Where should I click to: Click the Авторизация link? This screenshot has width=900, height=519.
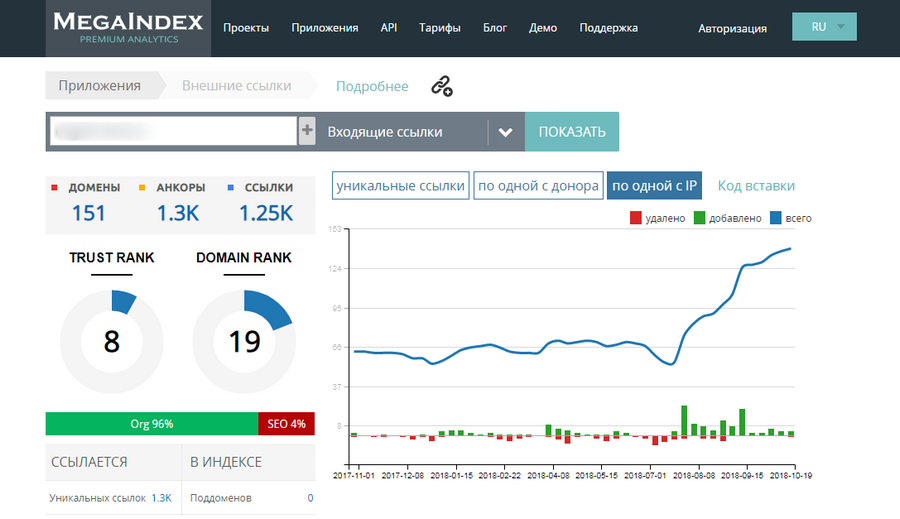[x=732, y=29]
